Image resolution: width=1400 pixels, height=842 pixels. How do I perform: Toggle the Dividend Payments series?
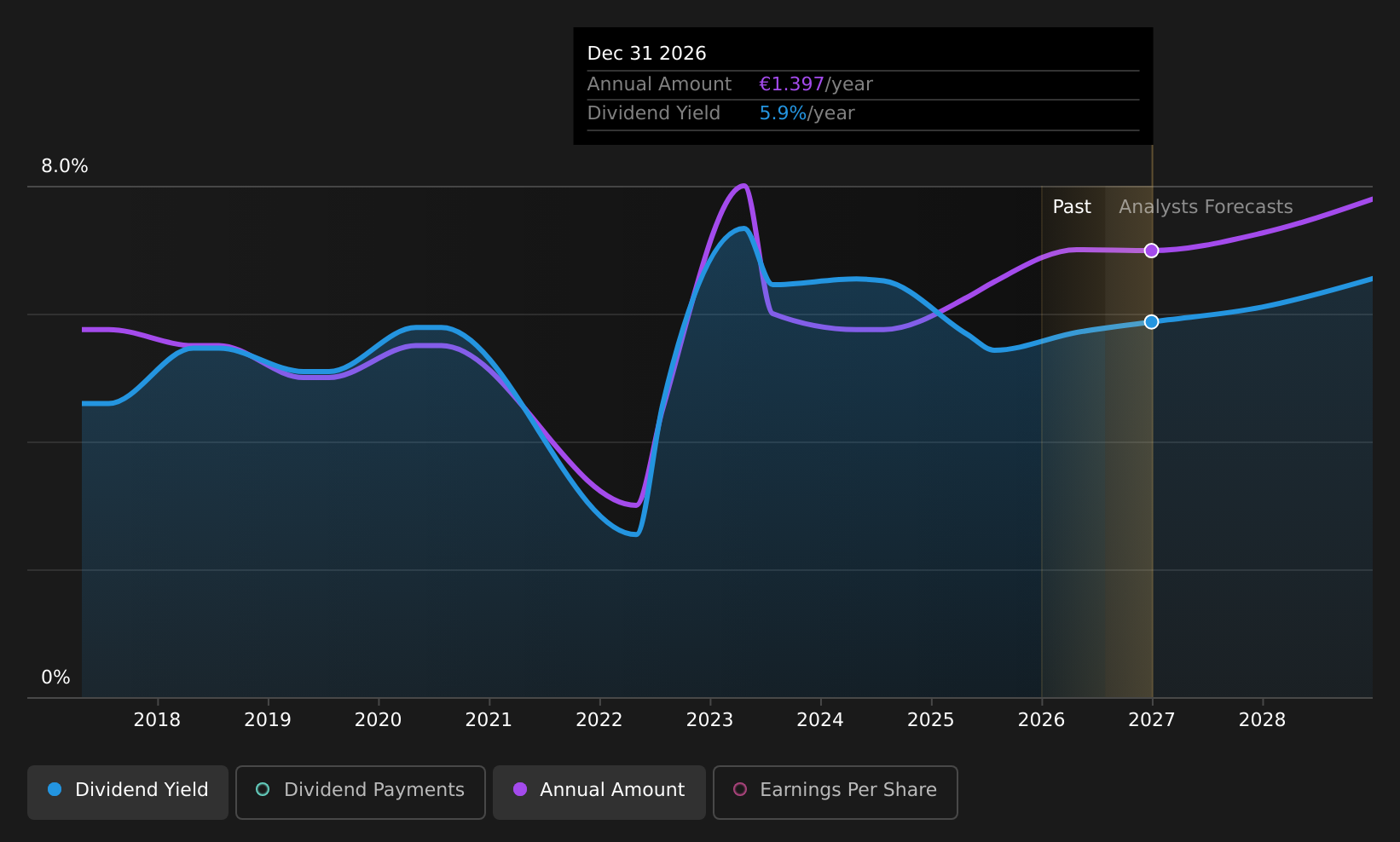pyautogui.click(x=361, y=793)
